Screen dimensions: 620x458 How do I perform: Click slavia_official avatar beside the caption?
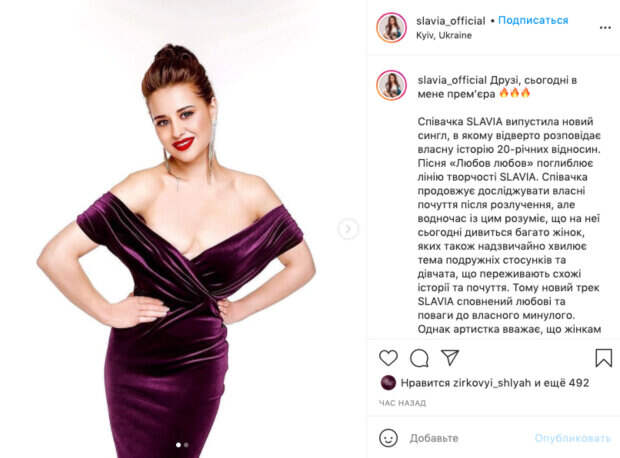[x=391, y=85]
